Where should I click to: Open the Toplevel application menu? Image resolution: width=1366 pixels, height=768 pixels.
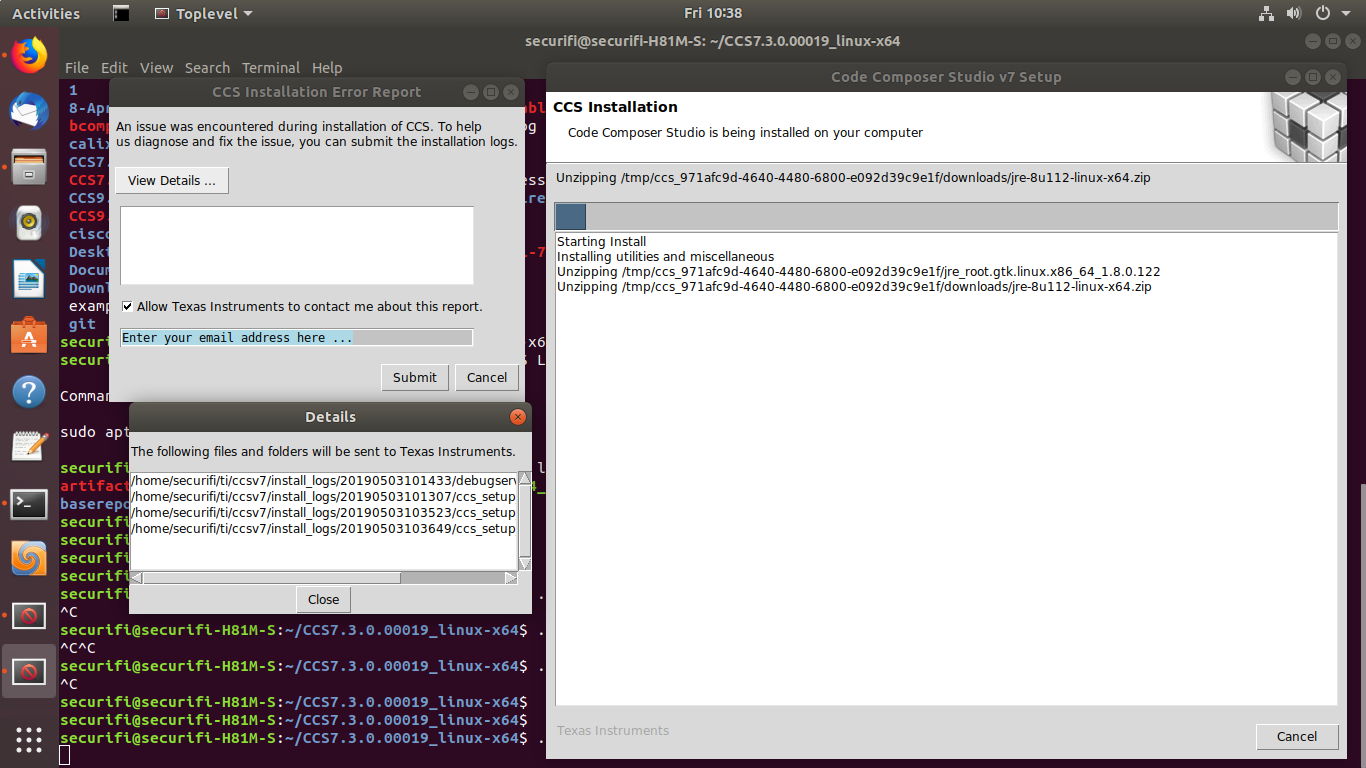click(x=204, y=13)
